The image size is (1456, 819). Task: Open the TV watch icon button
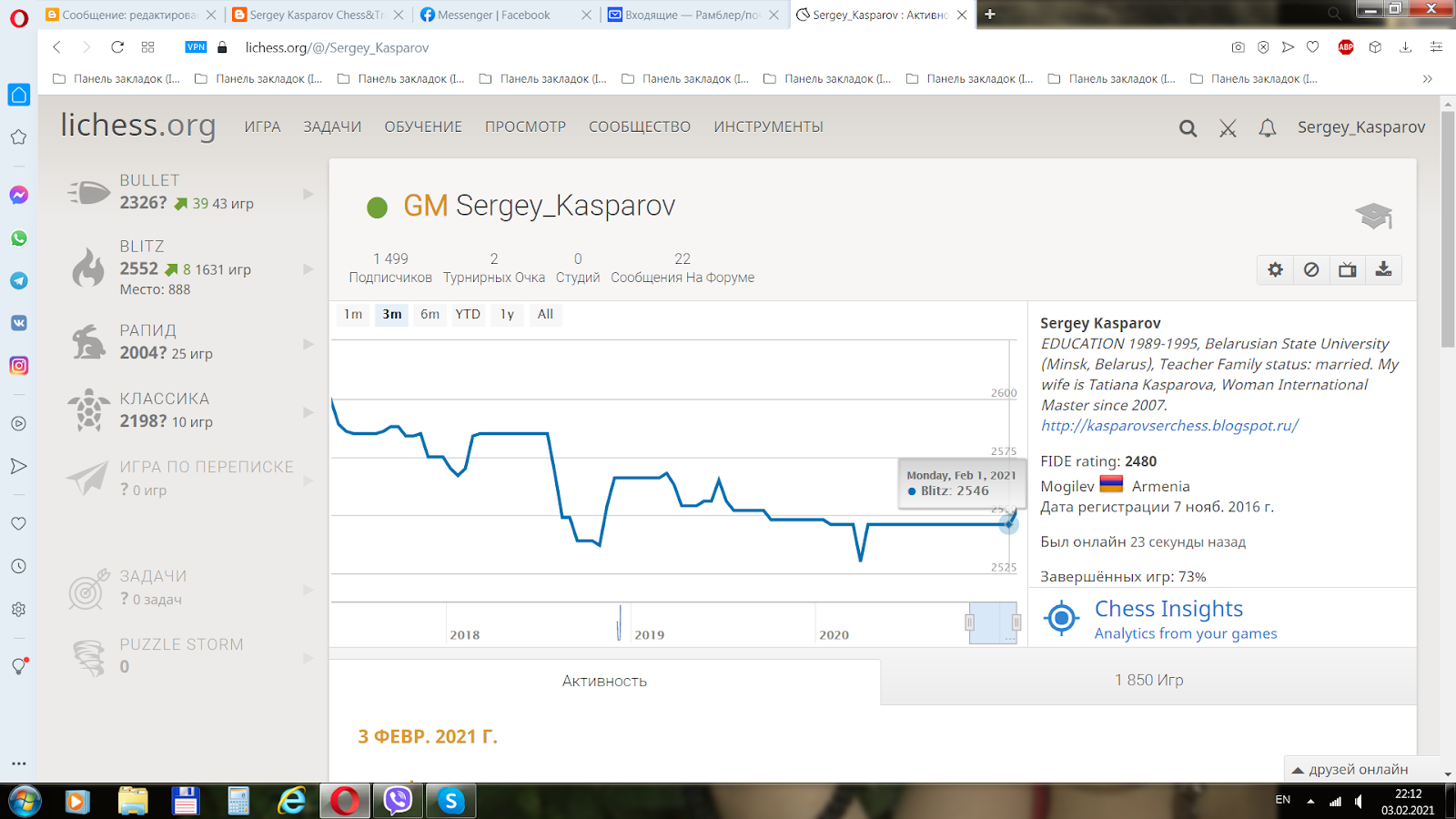(1347, 269)
